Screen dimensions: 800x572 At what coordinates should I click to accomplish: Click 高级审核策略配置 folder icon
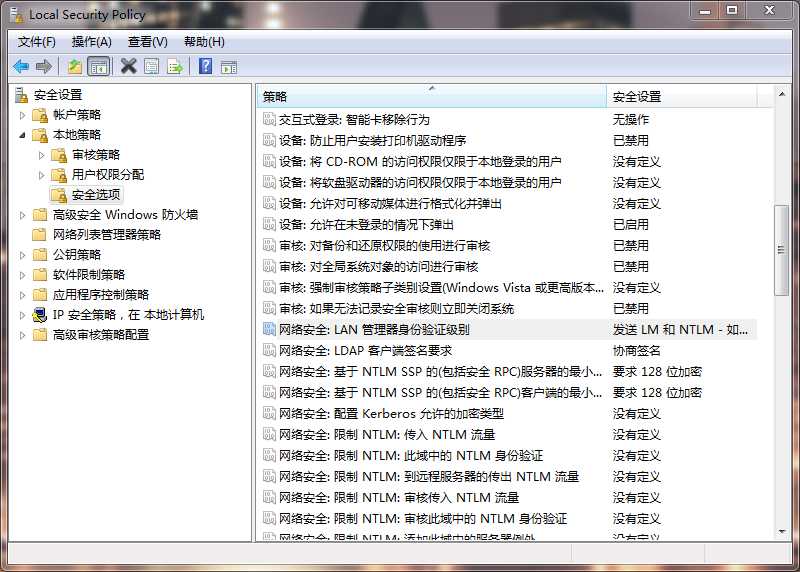pyautogui.click(x=40, y=335)
